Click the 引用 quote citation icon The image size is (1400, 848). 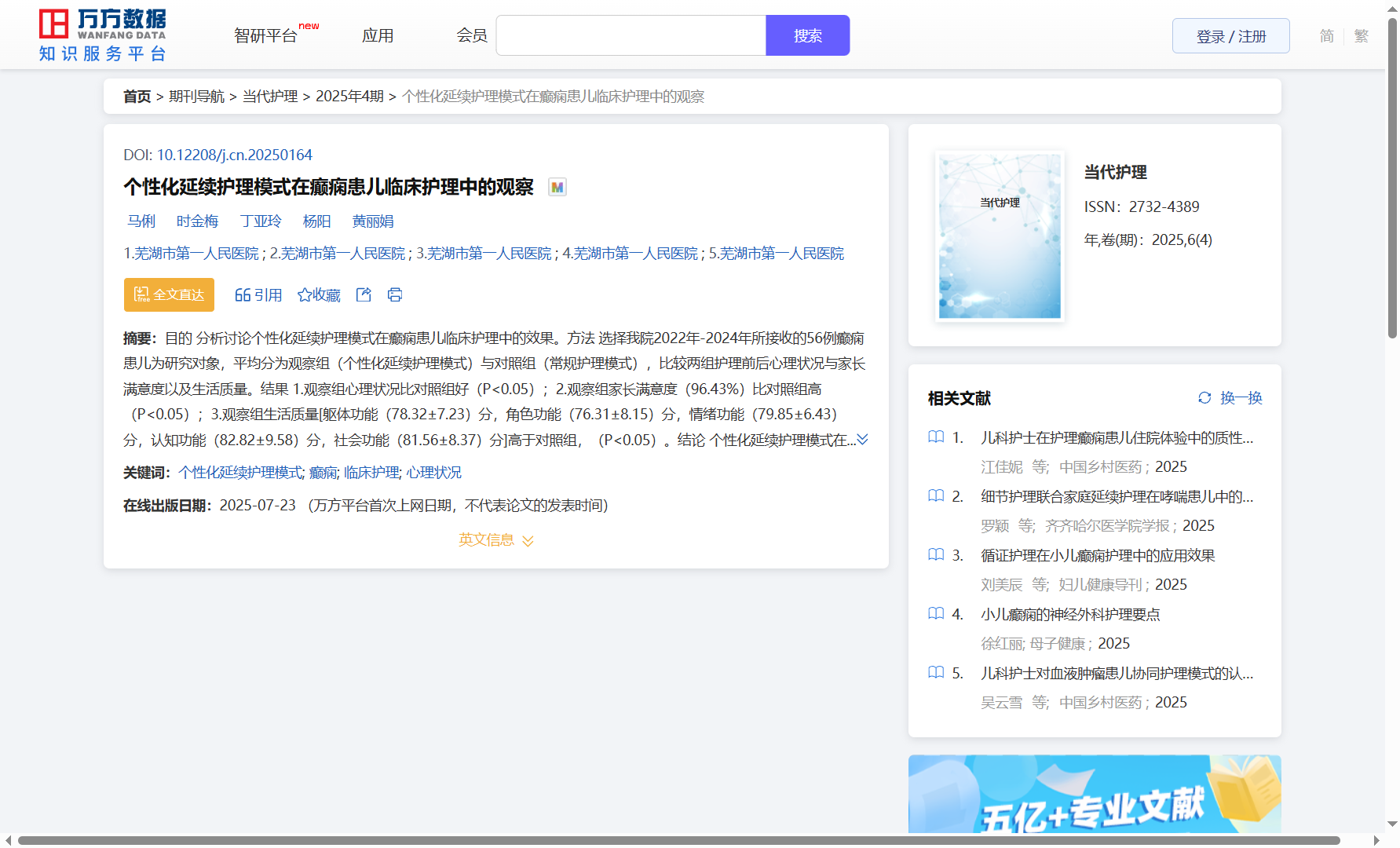[x=243, y=295]
